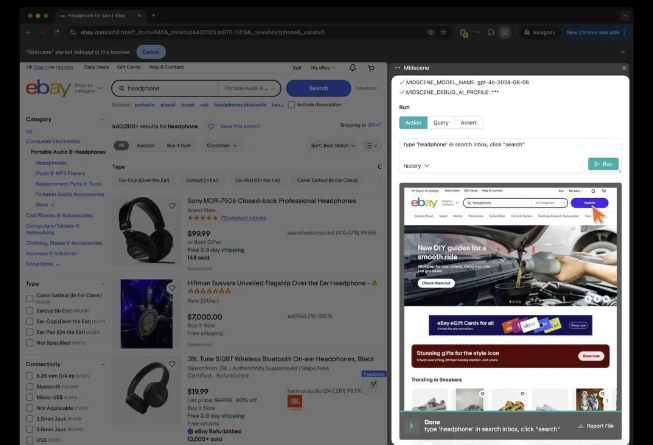Expand More subcategories in sidebar
Image resolution: width=653 pixels, height=445 pixels.
(x=45, y=205)
